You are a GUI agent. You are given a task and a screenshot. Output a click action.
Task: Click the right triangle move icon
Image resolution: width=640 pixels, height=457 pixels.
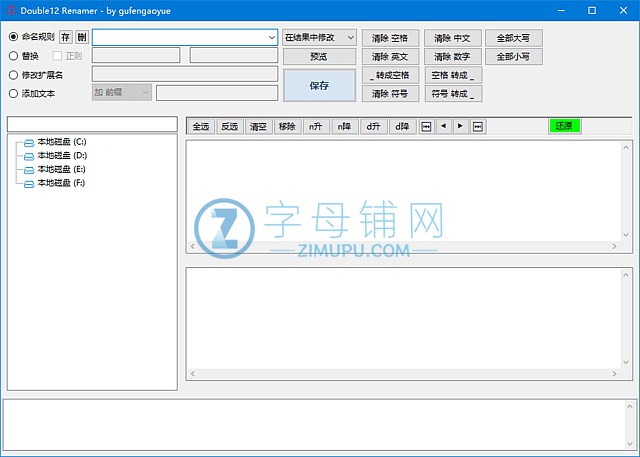[x=460, y=126]
